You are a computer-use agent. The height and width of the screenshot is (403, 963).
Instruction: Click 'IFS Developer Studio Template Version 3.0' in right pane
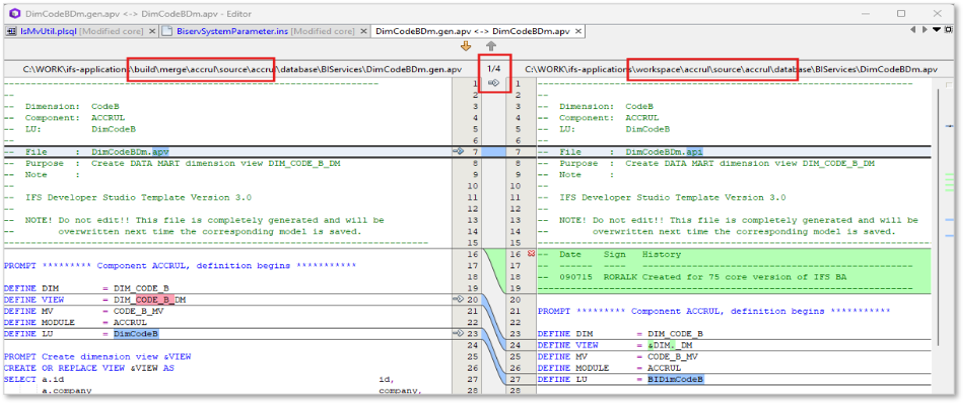pos(673,197)
